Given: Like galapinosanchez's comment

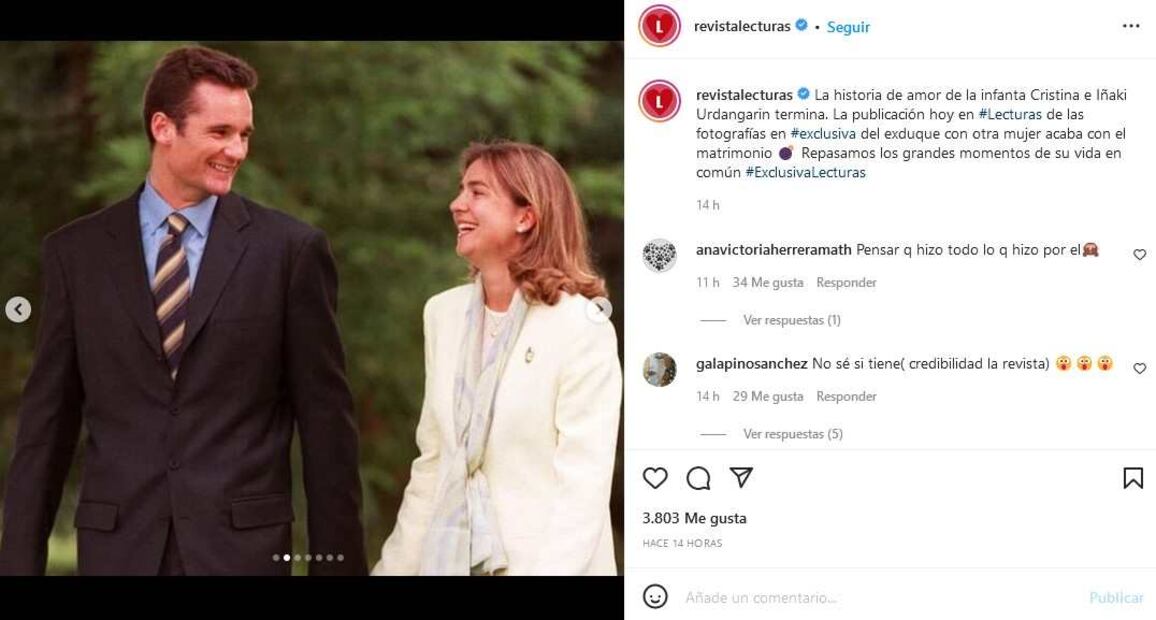Looking at the screenshot, I should tap(1139, 369).
